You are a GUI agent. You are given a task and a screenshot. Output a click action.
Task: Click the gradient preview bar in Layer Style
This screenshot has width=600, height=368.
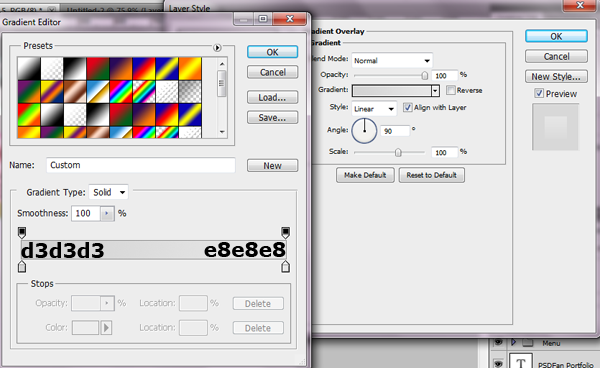click(x=392, y=91)
